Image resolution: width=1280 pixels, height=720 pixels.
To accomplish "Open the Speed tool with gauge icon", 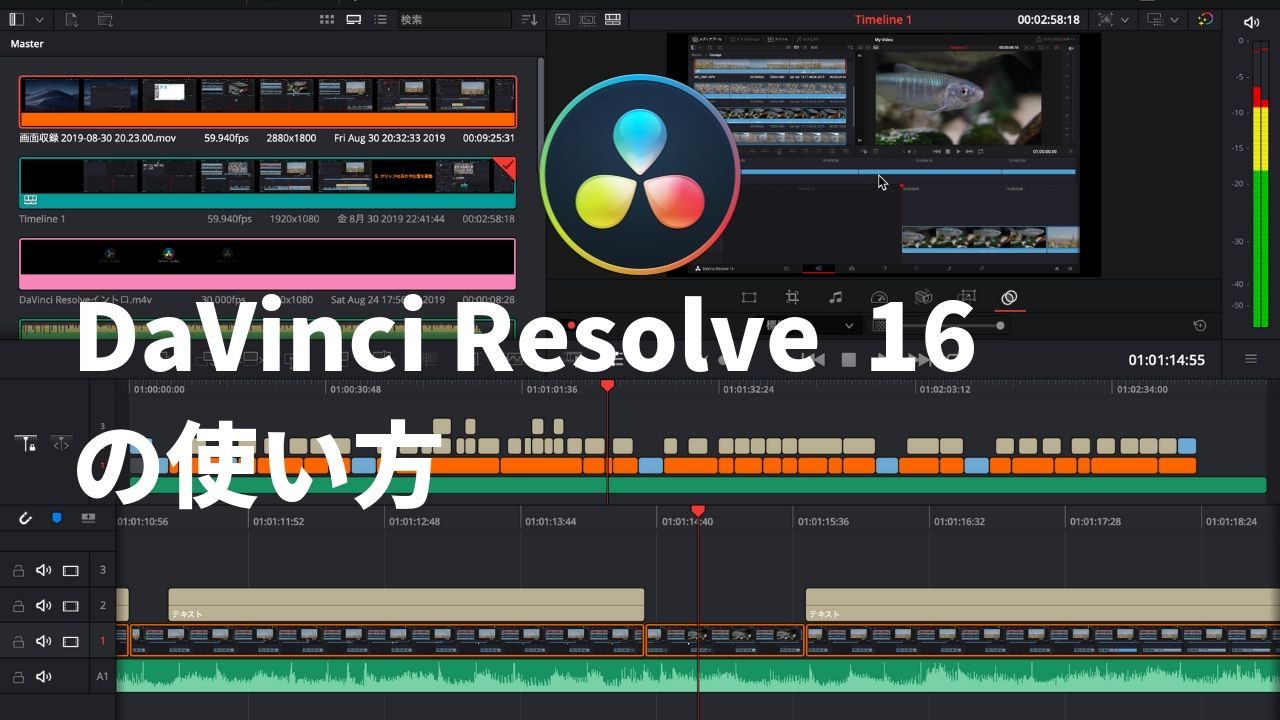I will tap(879, 297).
